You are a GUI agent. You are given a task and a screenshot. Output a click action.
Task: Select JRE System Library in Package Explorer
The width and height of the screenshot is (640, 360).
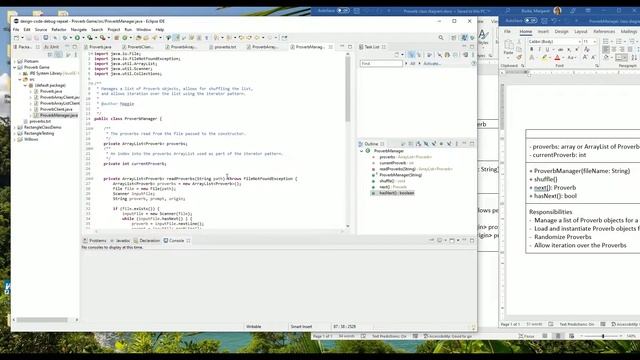pos(51,73)
